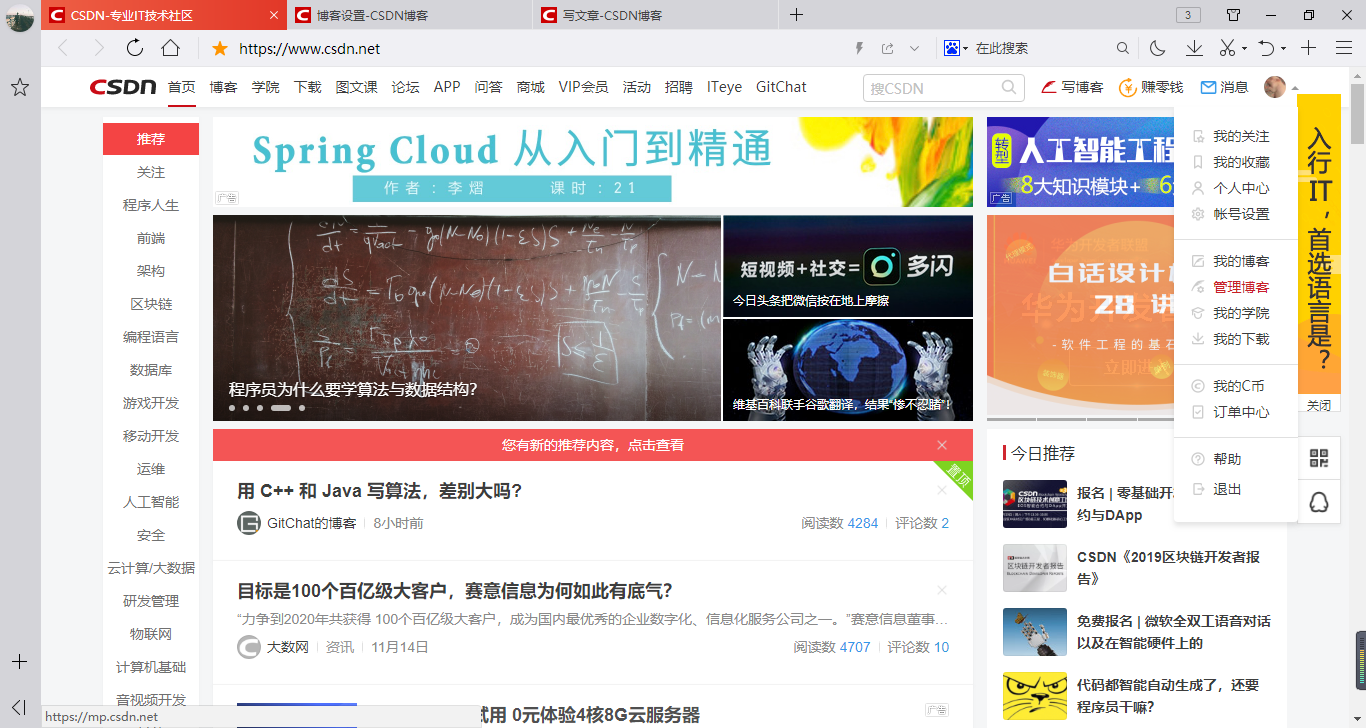This screenshot has height=728, width=1366.
Task: Reload the page with refresh icon
Action: pyautogui.click(x=135, y=48)
